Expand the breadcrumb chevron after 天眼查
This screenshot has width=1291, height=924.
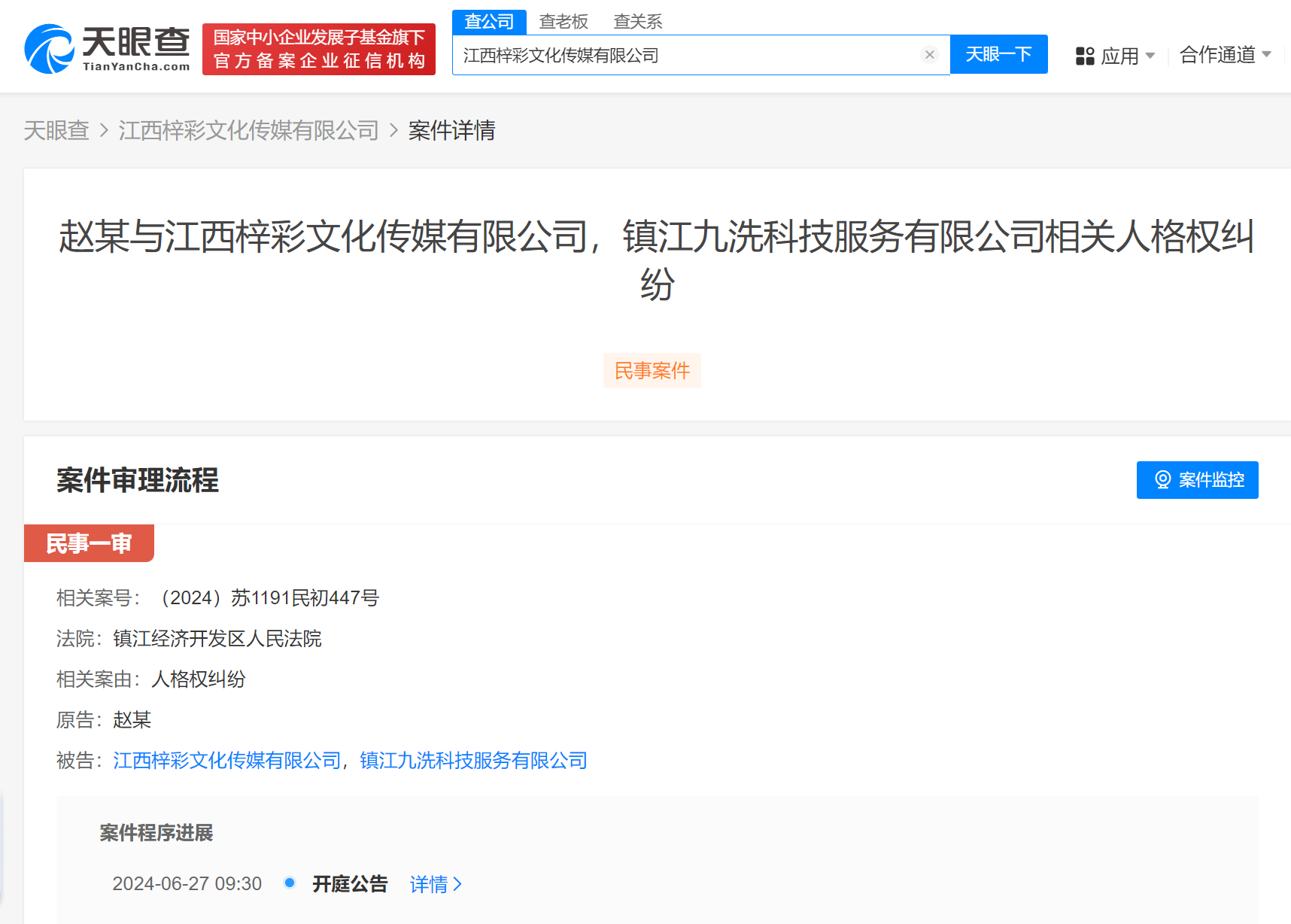click(x=105, y=130)
